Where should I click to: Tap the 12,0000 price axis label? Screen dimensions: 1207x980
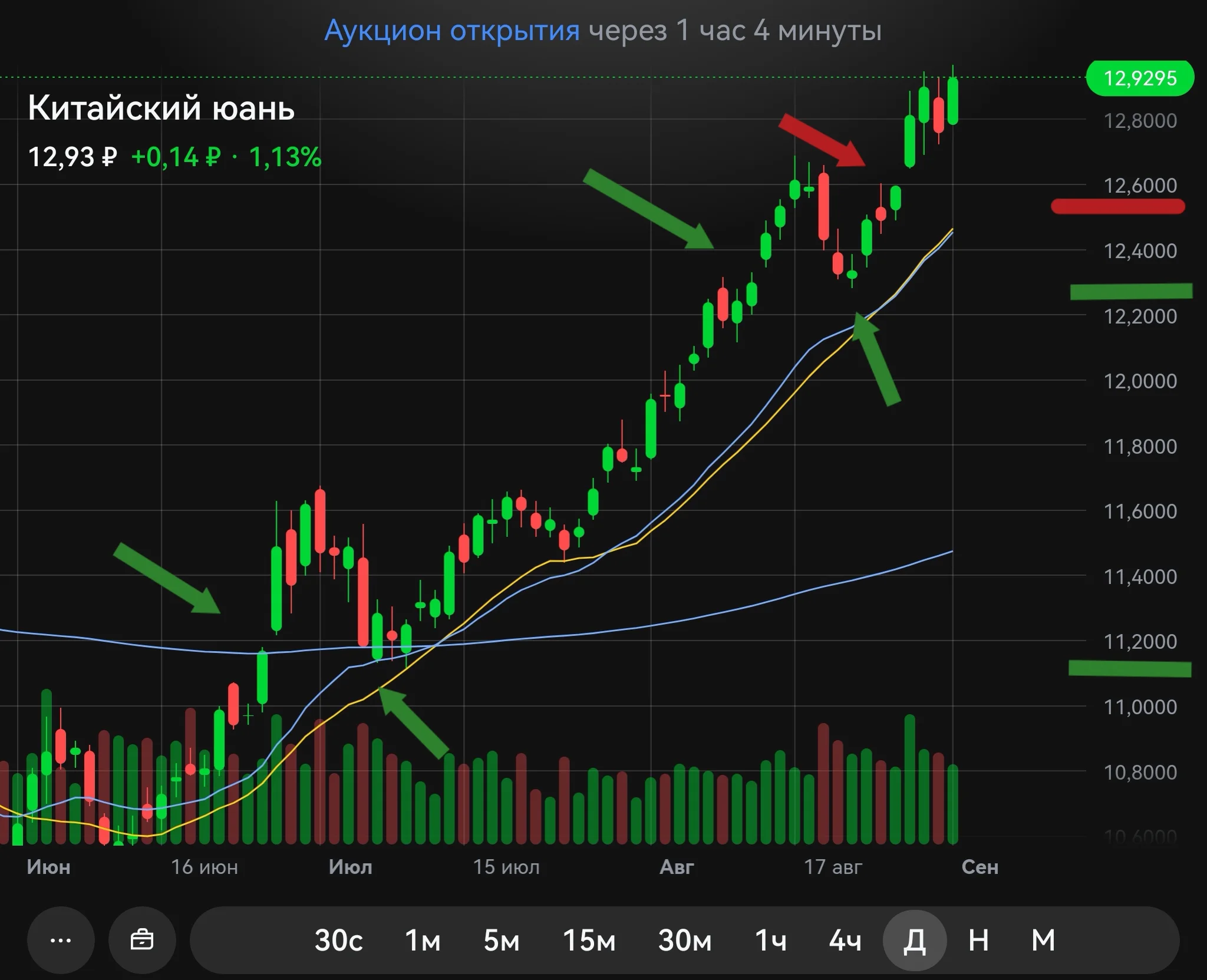click(x=1140, y=381)
